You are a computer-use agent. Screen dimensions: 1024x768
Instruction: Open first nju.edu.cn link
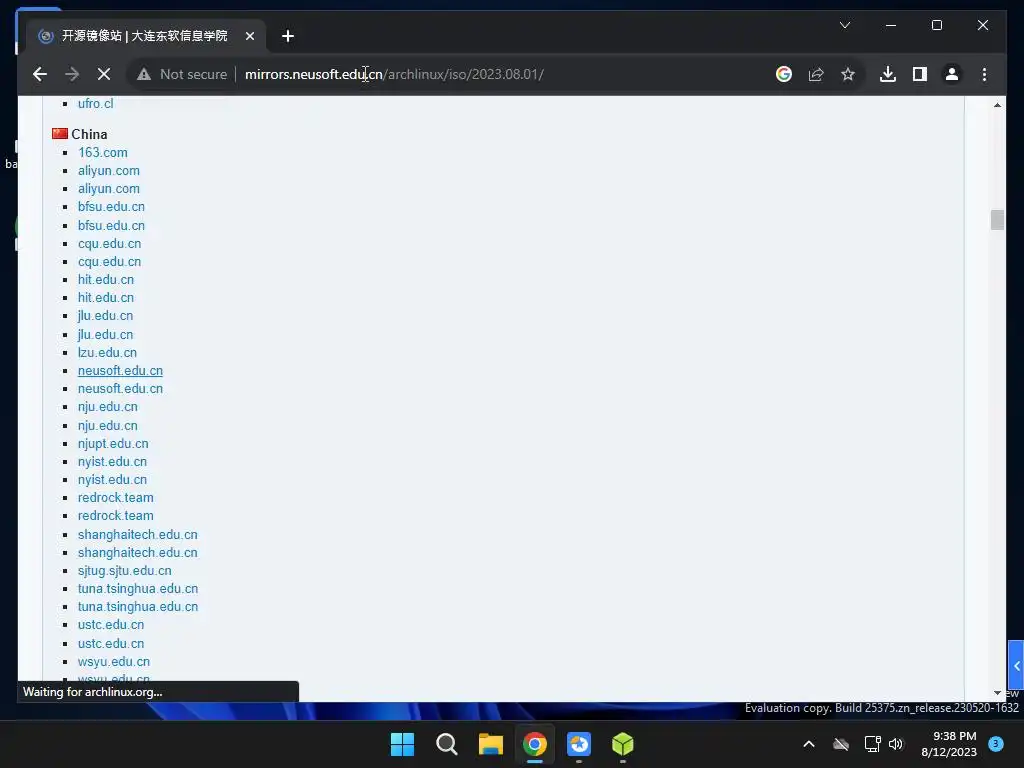click(108, 406)
